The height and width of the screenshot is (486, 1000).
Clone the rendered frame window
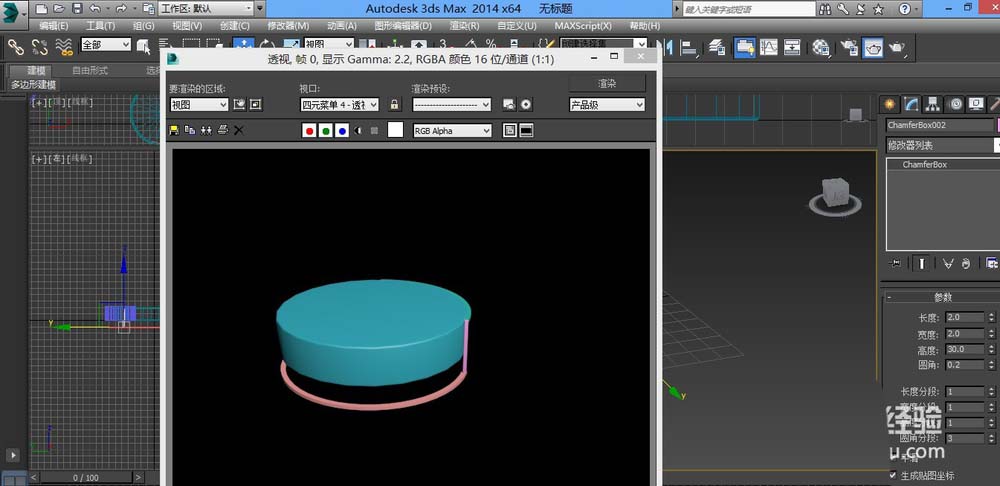206,130
